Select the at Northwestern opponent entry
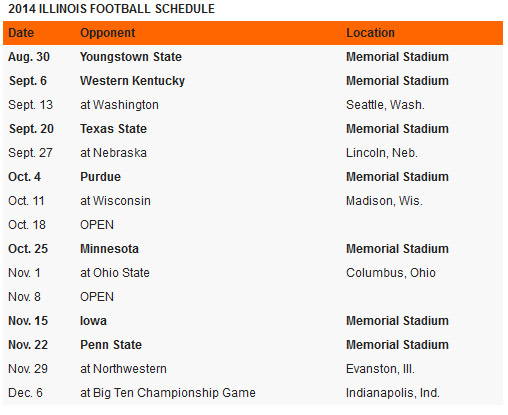Image resolution: width=508 pixels, height=415 pixels. pos(123,369)
